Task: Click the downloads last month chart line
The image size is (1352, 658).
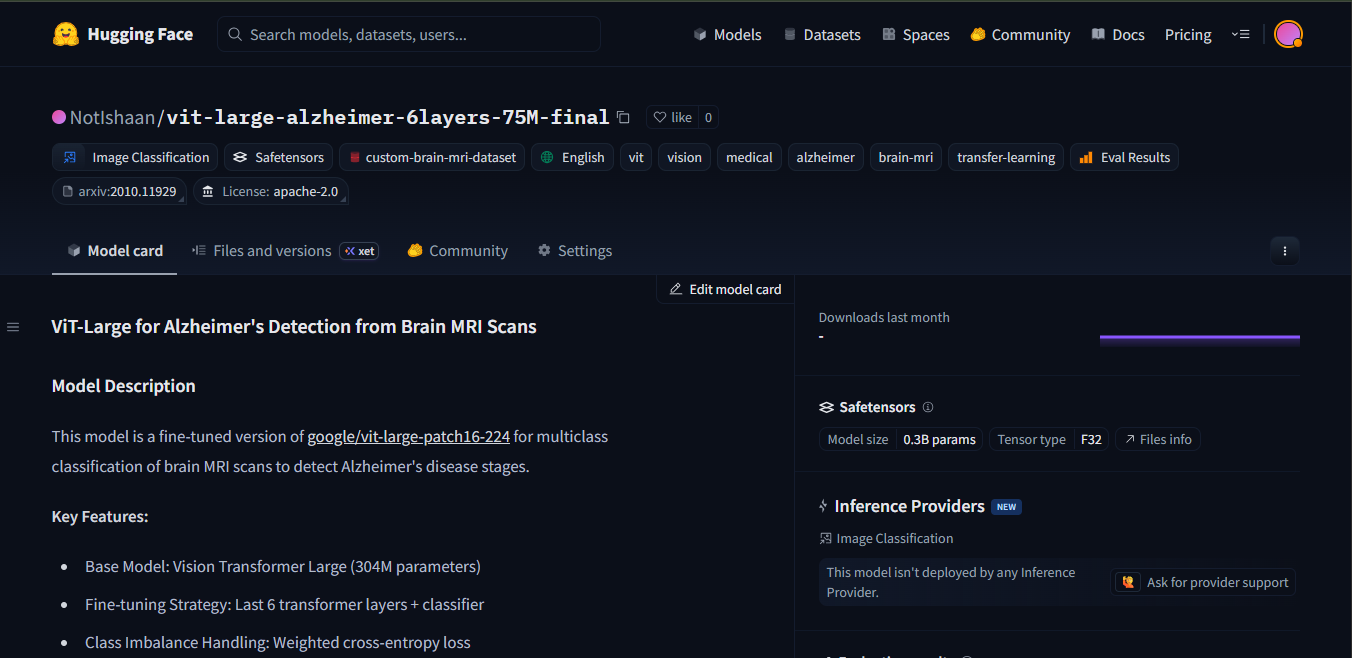Action: (x=1200, y=338)
